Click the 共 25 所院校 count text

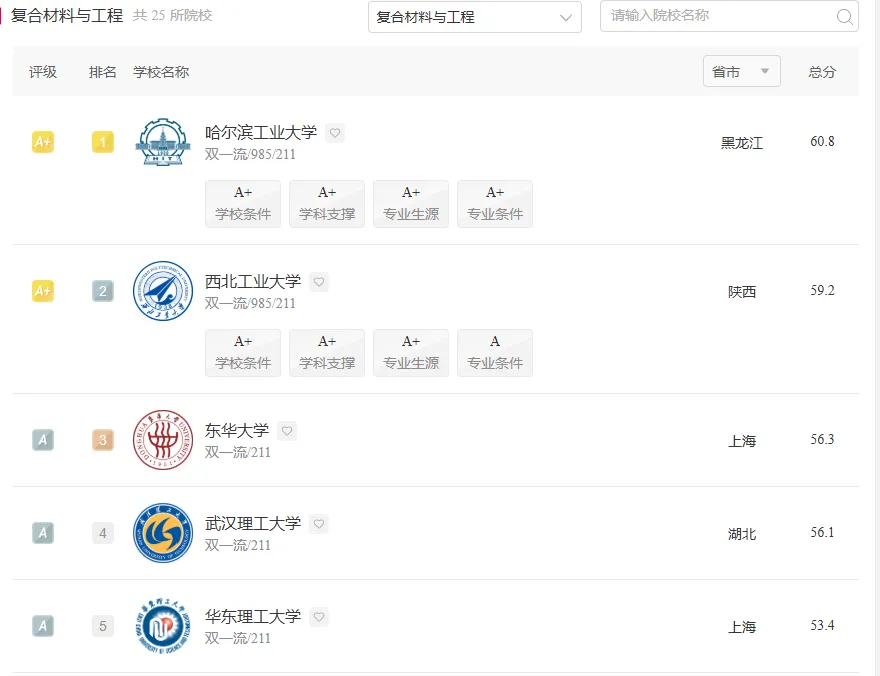coord(172,16)
